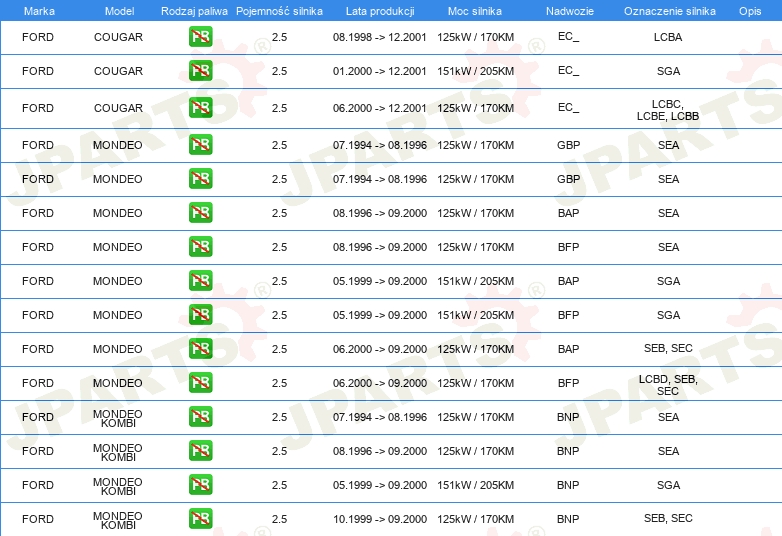
Task: Click COUGAR in the LCBA row
Action: coord(118,37)
